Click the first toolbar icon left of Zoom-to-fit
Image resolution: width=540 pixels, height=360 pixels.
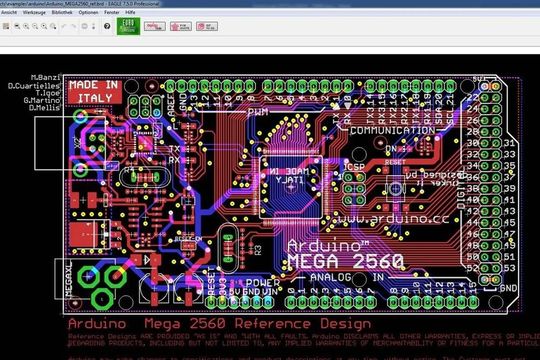pos(6,26)
